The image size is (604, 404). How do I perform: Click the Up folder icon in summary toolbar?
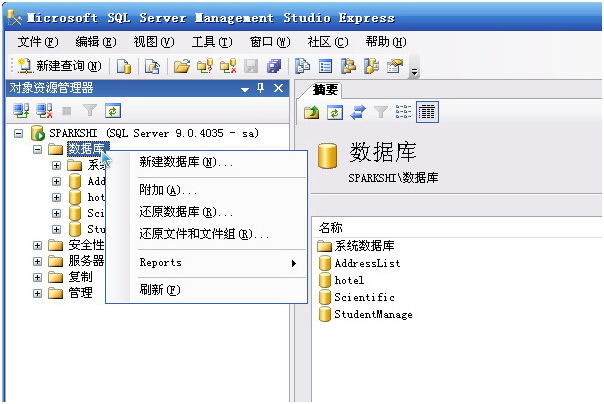click(x=313, y=112)
